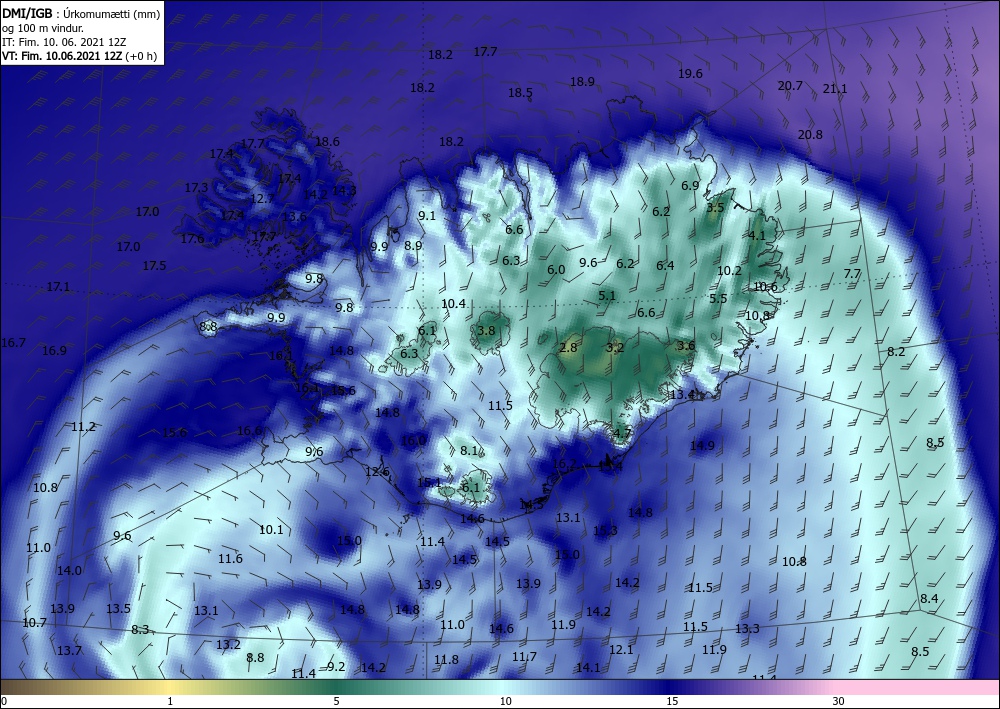Click the map value 3.6
This screenshot has height=709, width=1000.
pos(686,346)
